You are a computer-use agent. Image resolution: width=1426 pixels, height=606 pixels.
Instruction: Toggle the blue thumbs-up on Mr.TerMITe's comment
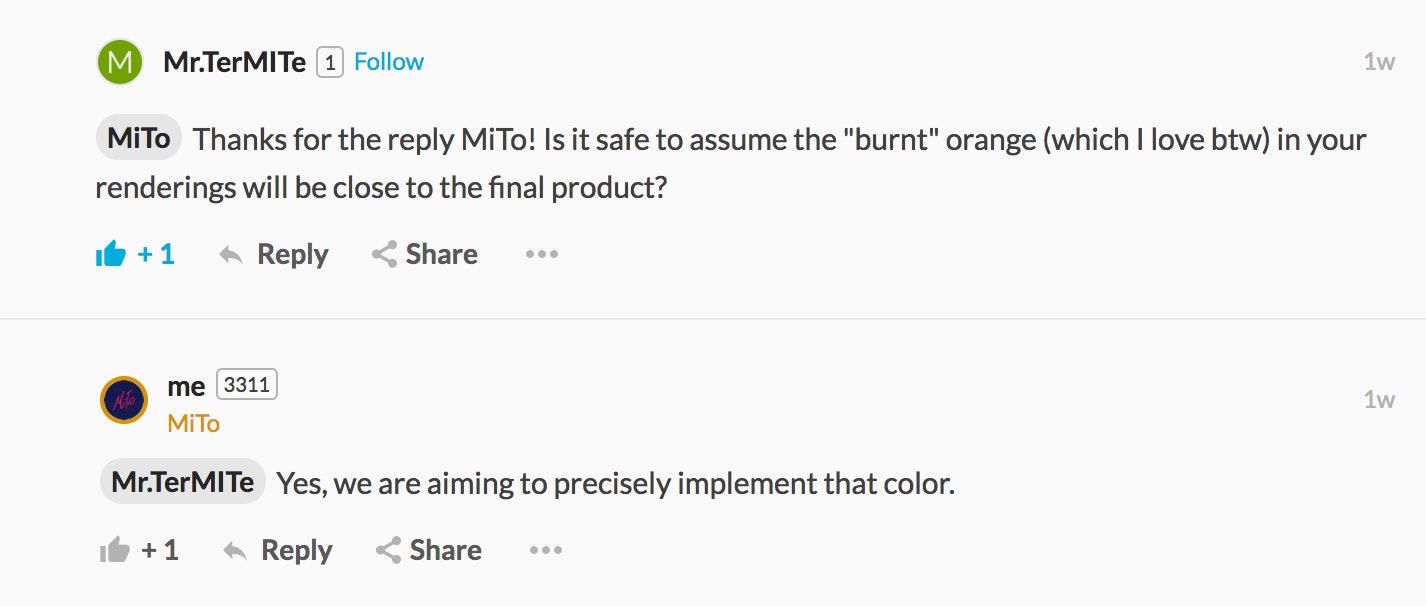coord(111,255)
